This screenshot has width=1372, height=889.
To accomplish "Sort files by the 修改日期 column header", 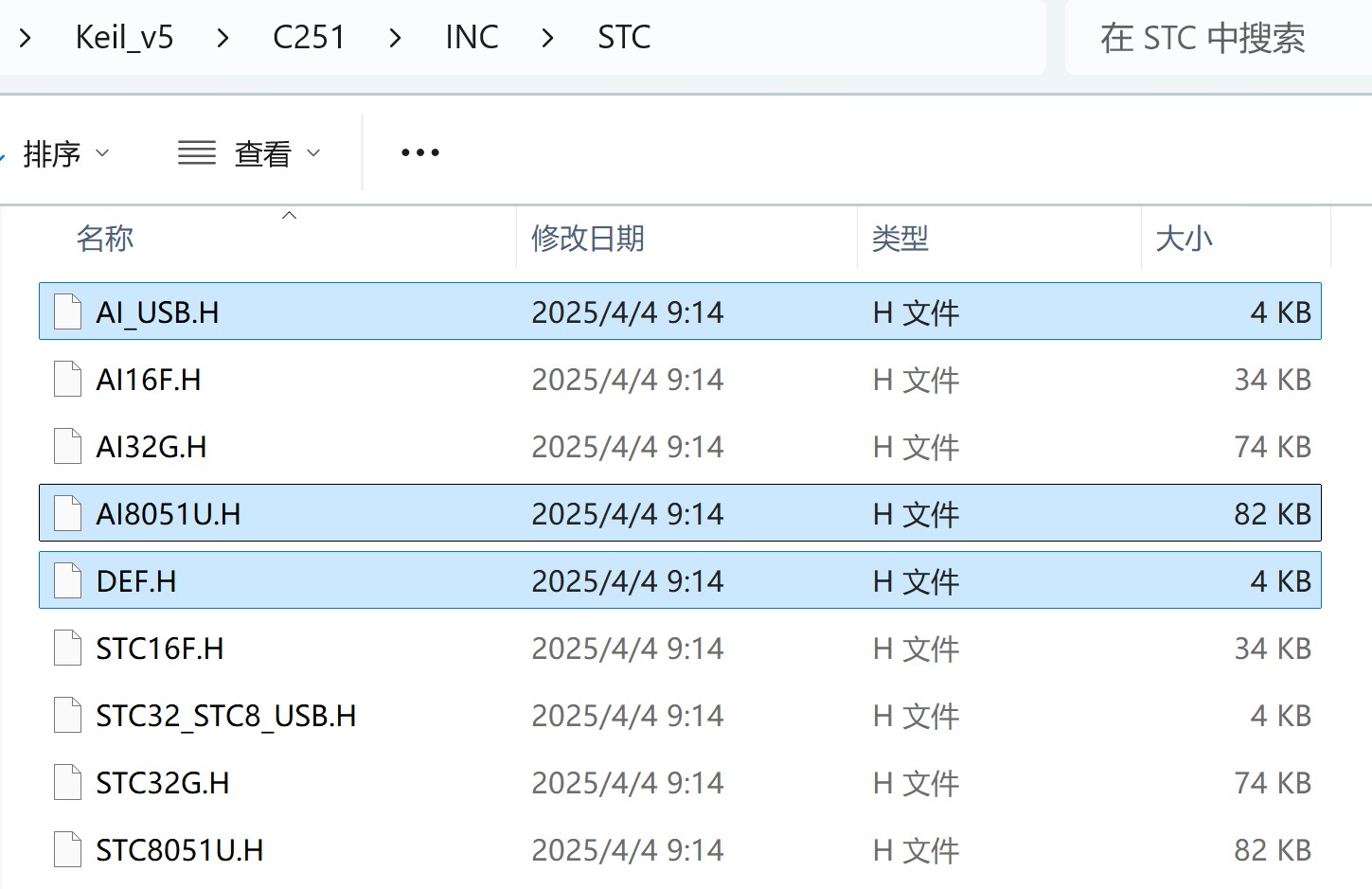I will [588, 239].
